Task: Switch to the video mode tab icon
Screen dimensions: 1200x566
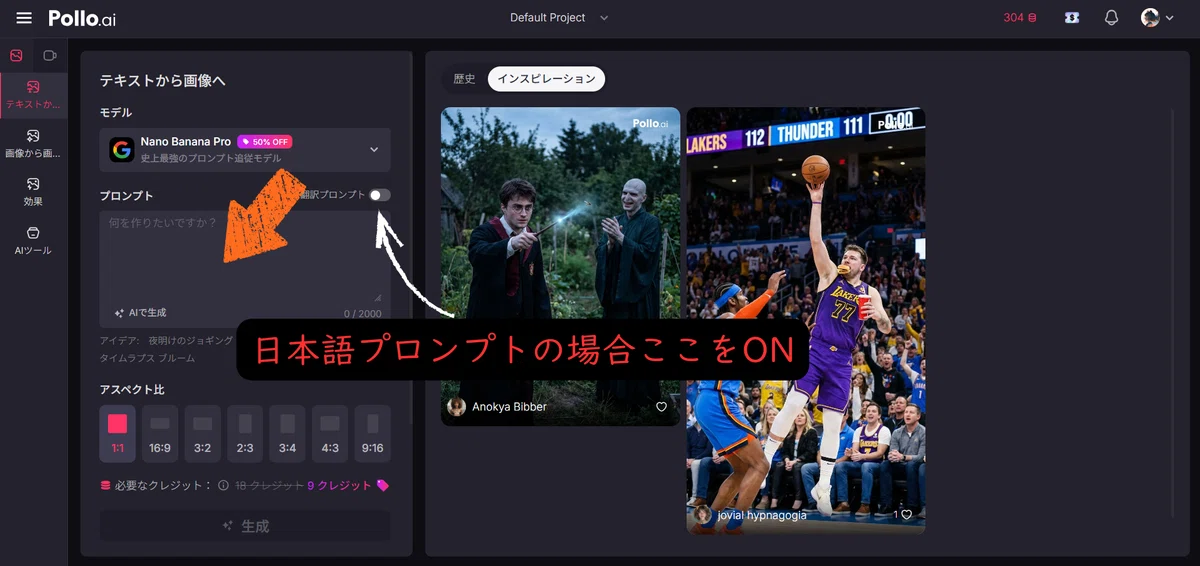Action: tap(50, 56)
